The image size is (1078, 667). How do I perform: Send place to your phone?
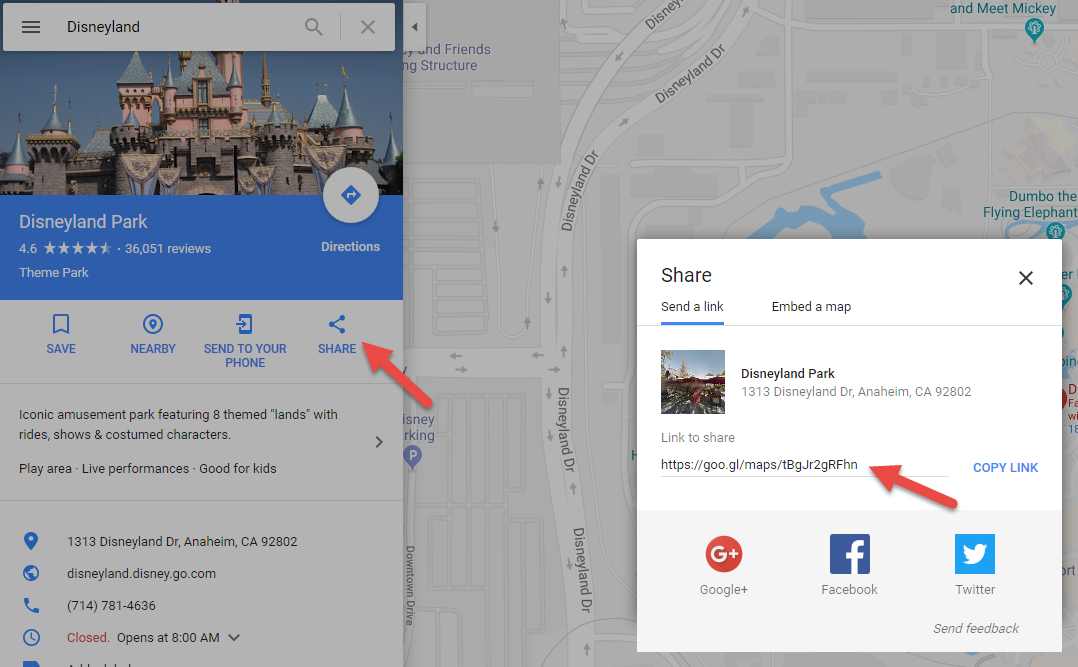point(245,341)
